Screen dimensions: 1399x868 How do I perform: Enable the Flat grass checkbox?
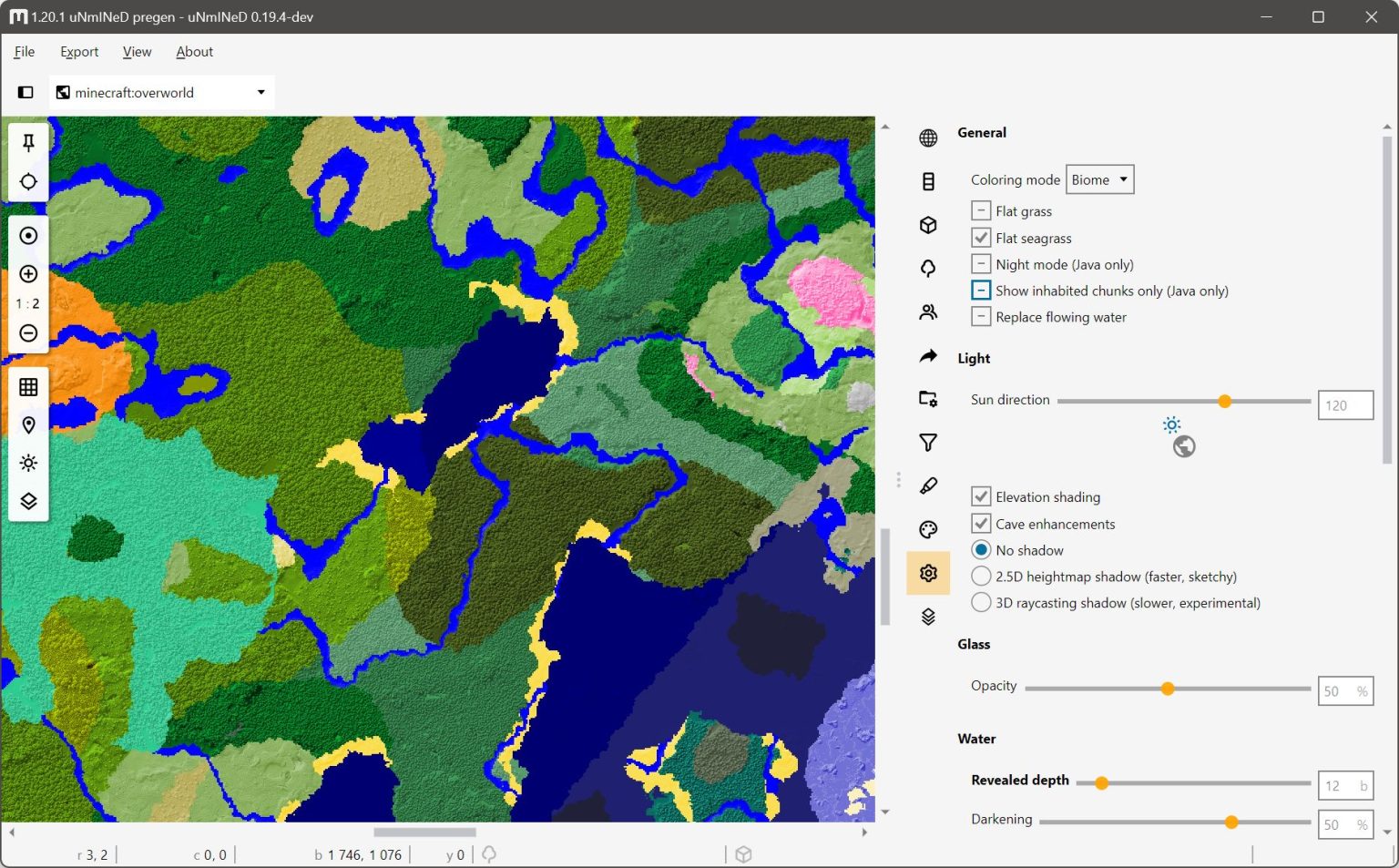[x=981, y=210]
